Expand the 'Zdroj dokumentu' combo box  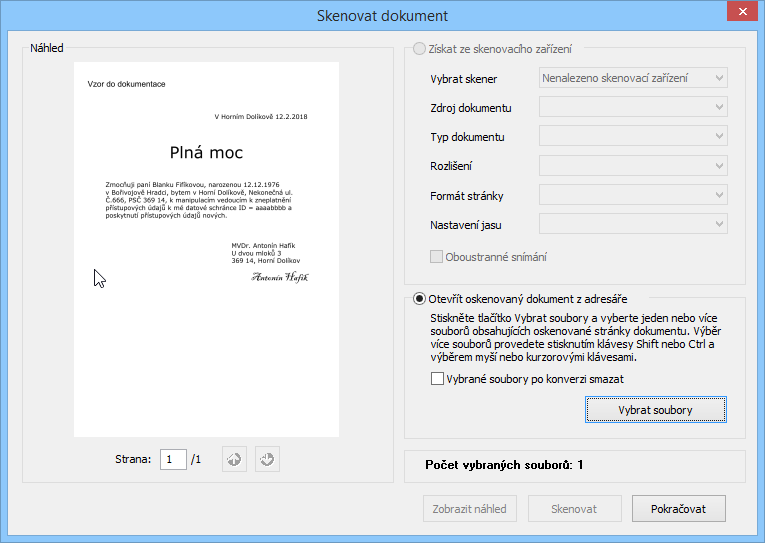pyautogui.click(x=632, y=107)
